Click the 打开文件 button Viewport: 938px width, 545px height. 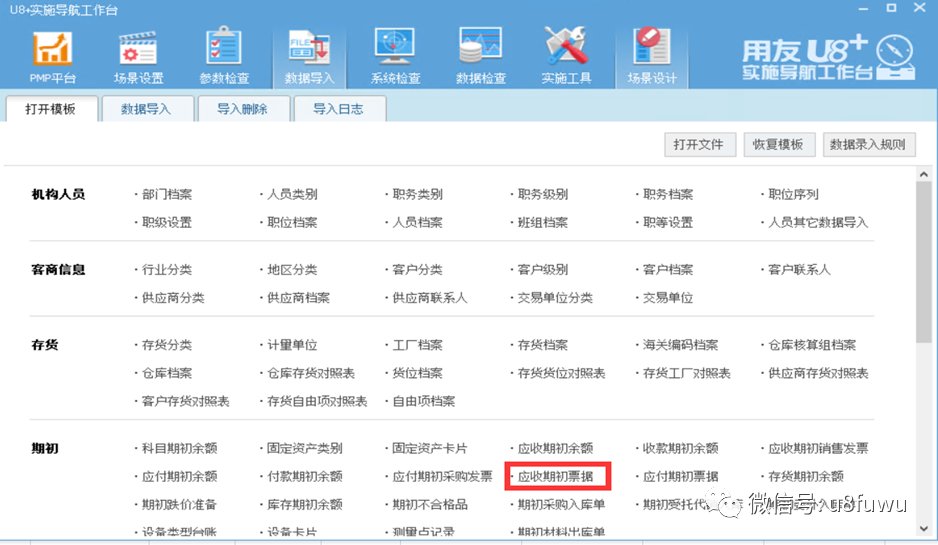(x=700, y=145)
